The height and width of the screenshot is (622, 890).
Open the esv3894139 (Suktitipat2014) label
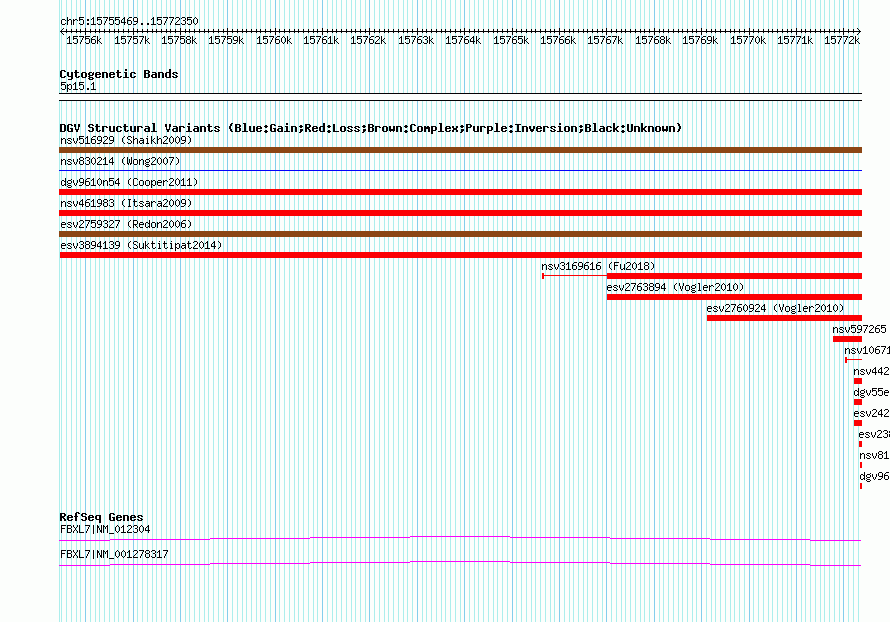tap(141, 245)
